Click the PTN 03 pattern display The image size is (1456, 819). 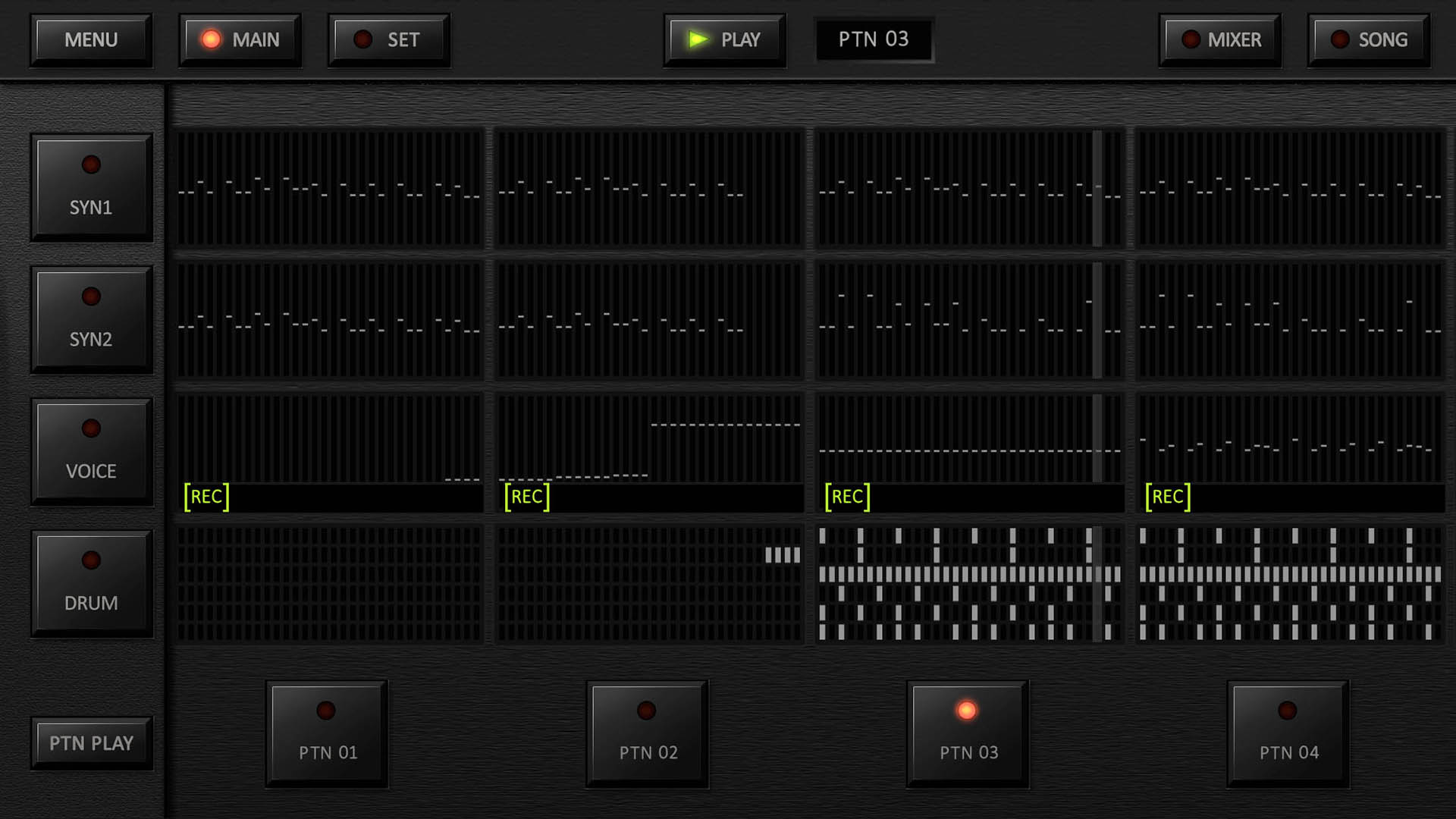pos(874,39)
